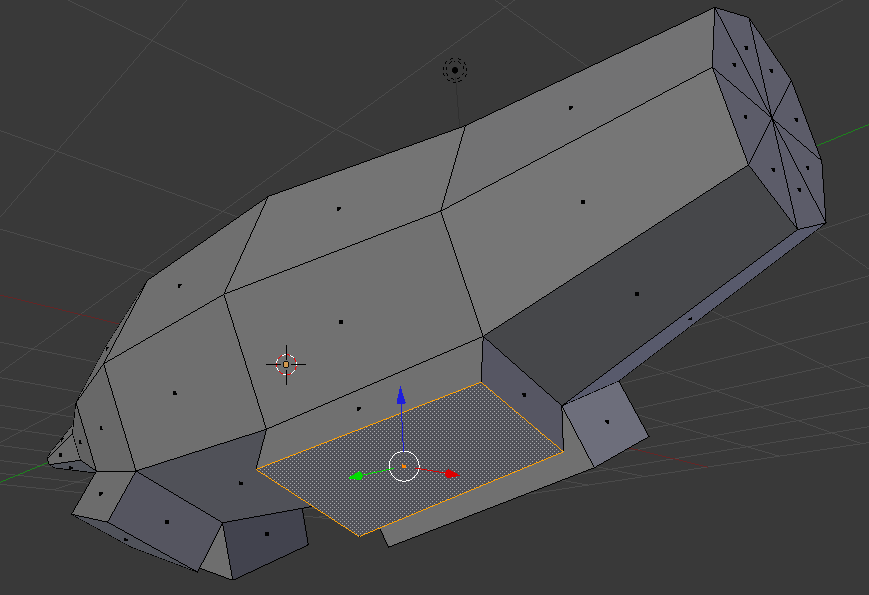869x595 pixels.
Task: Select the lamp object above the mesh
Action: [455, 70]
